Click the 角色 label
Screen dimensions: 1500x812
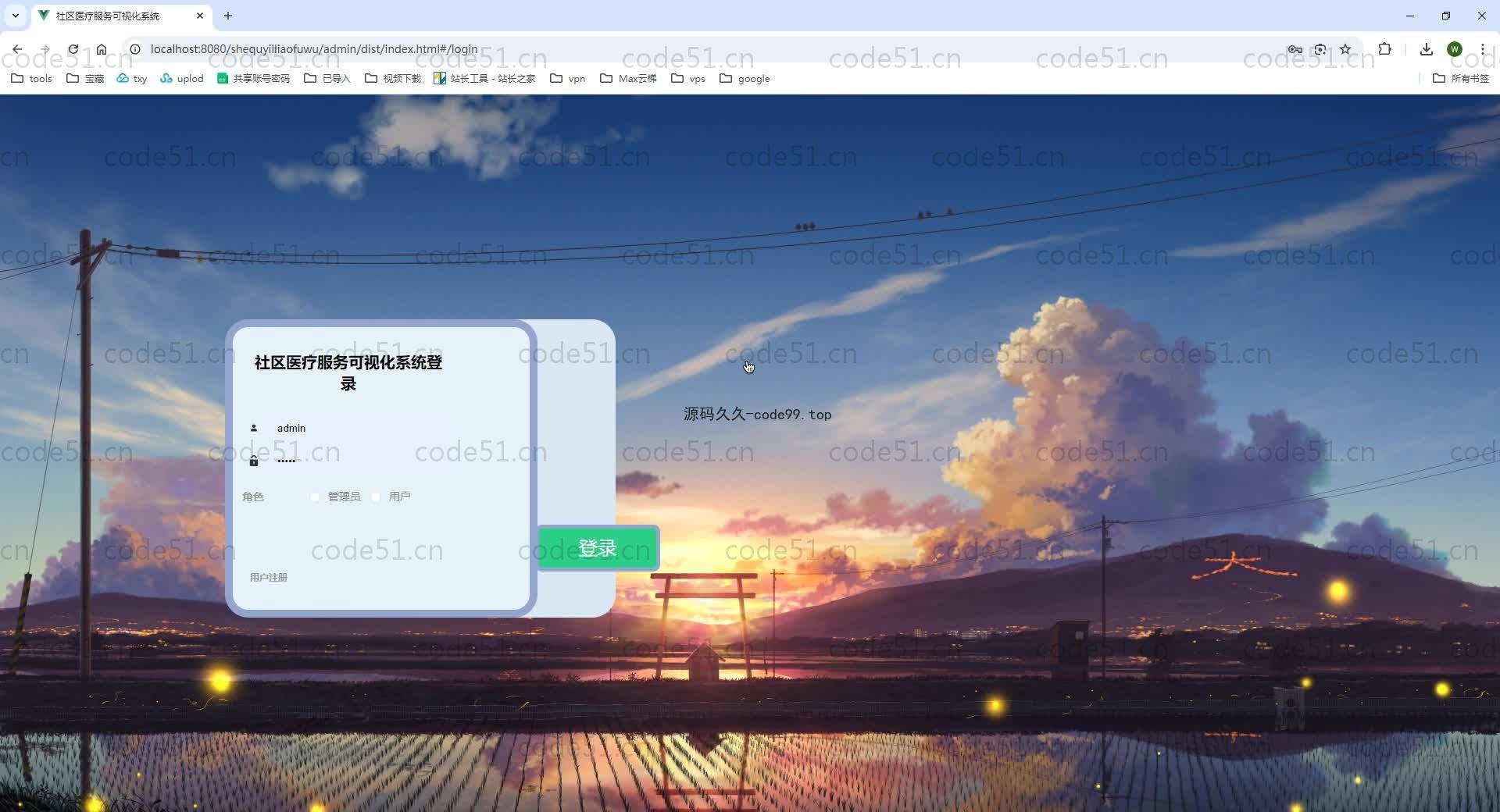pyautogui.click(x=253, y=497)
